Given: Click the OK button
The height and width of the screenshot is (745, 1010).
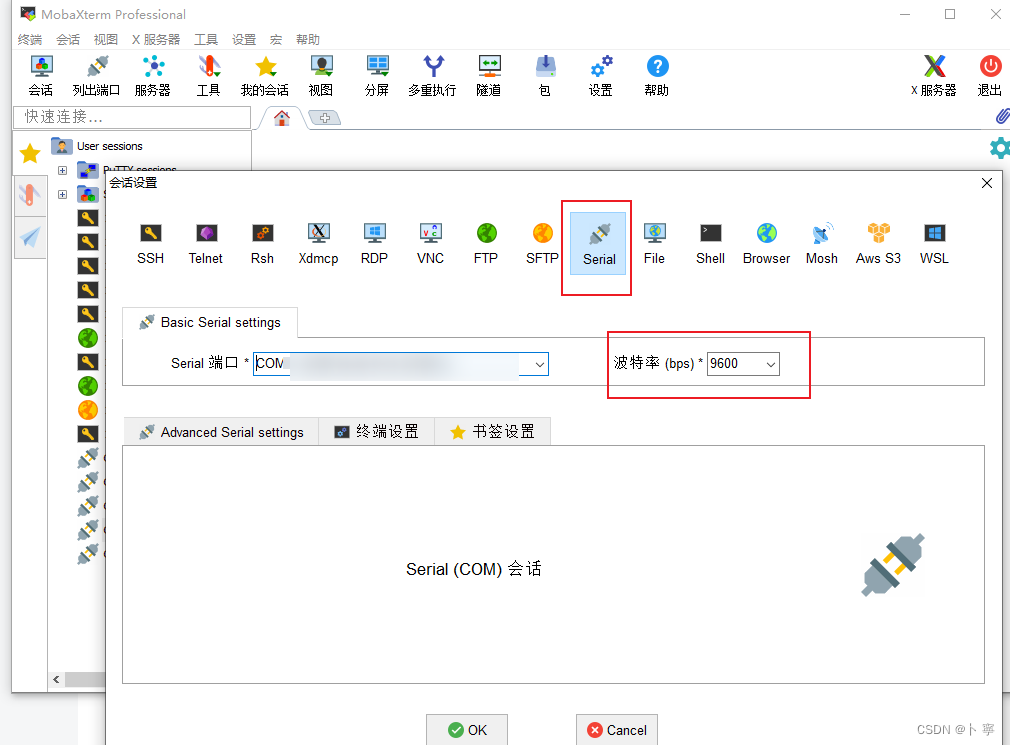Looking at the screenshot, I should [x=467, y=730].
